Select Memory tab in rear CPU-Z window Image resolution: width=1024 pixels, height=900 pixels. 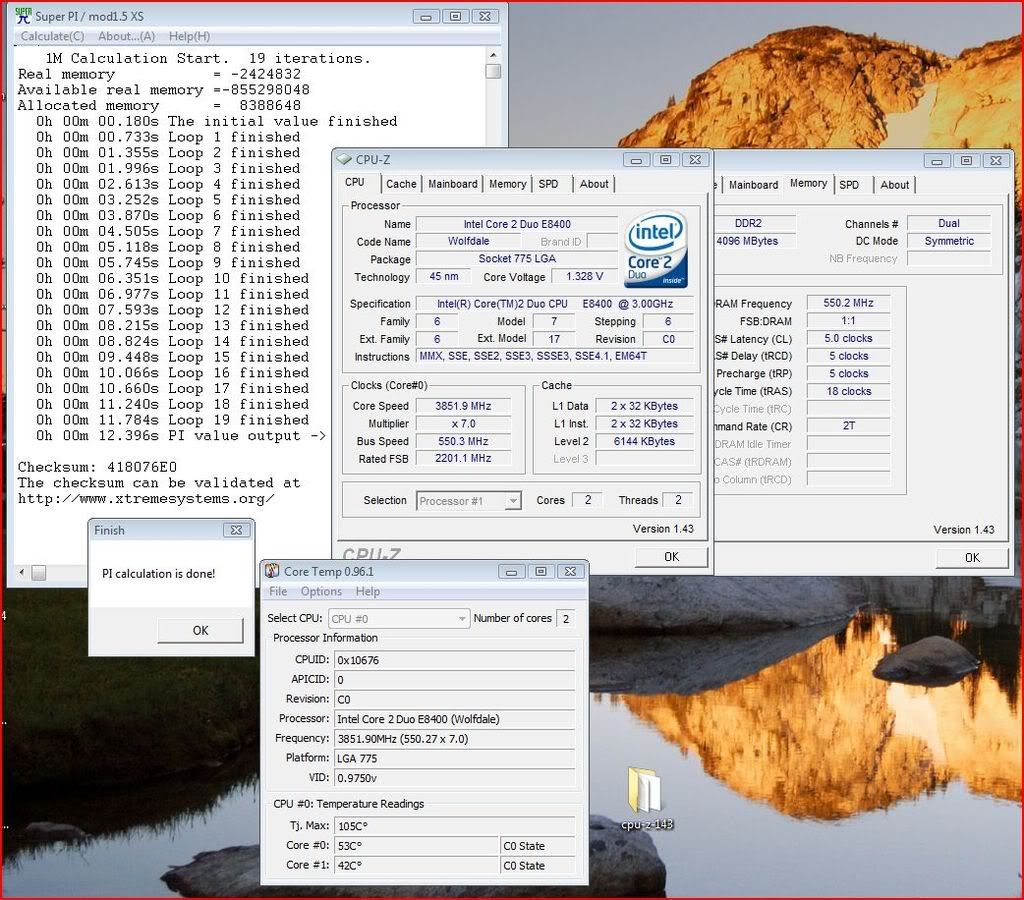click(x=808, y=184)
